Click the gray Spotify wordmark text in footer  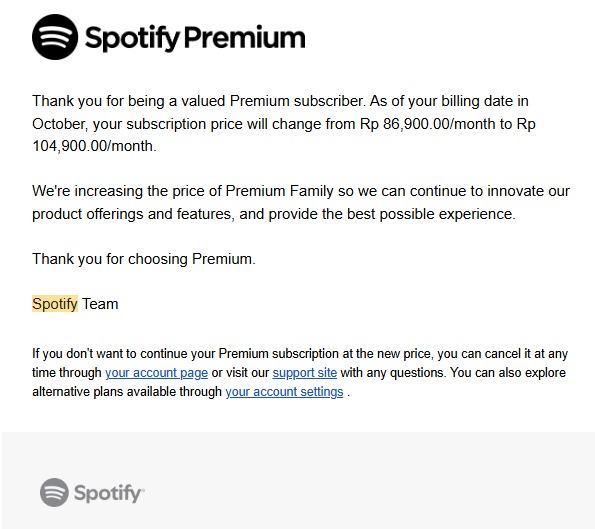pyautogui.click(x=109, y=493)
